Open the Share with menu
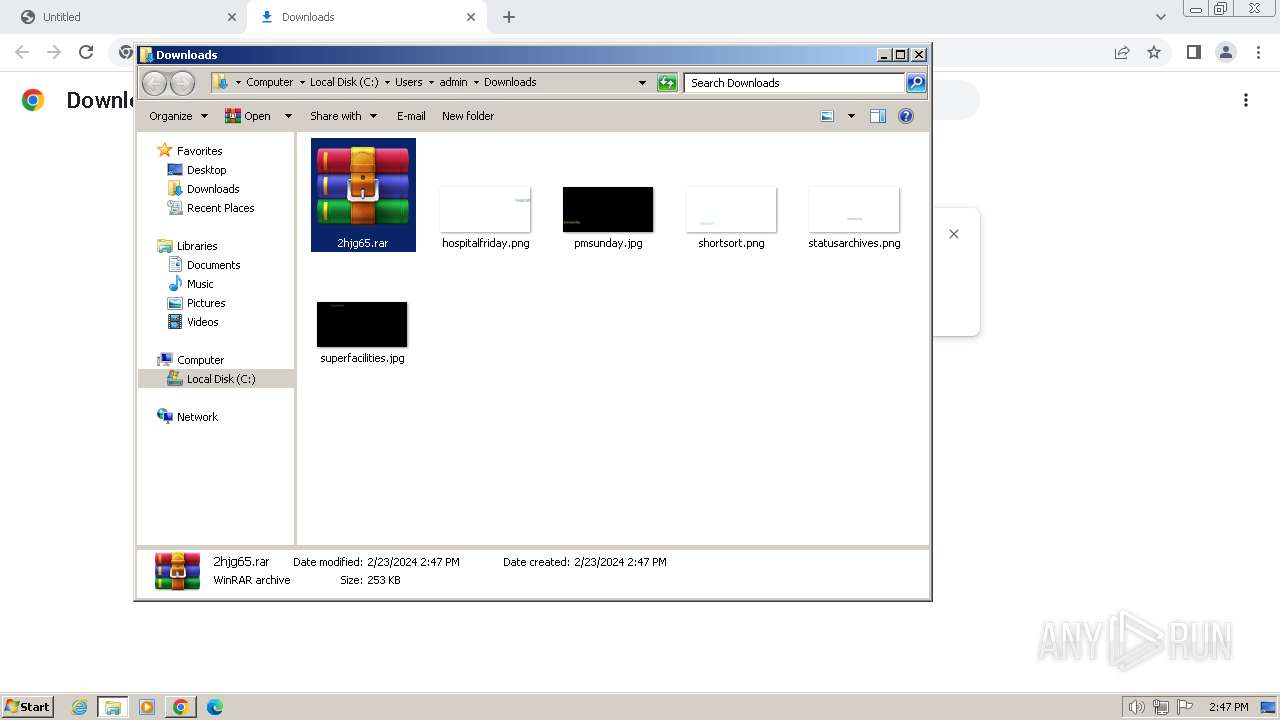This screenshot has width=1280, height=720. coord(343,116)
